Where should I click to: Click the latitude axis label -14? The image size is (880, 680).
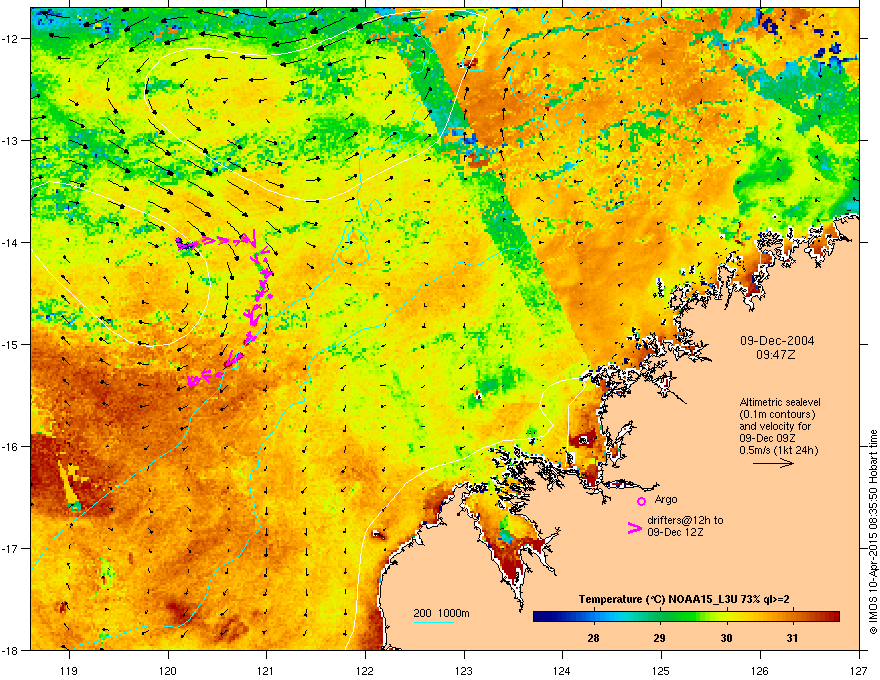[x=11, y=242]
